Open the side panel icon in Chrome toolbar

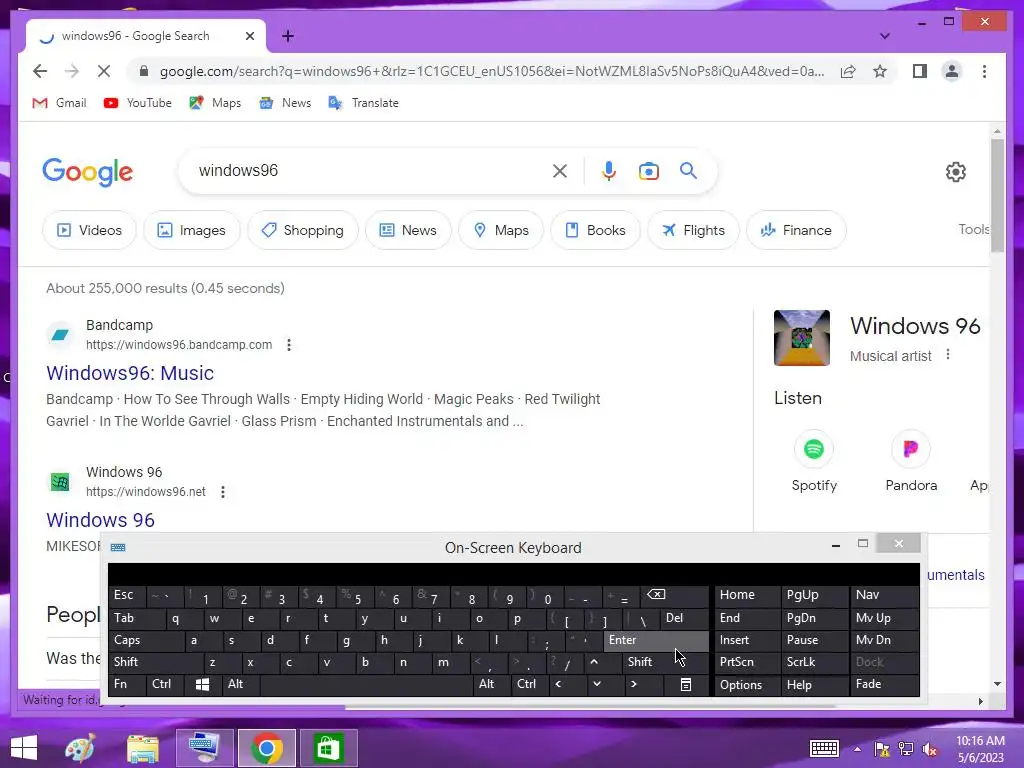[920, 71]
